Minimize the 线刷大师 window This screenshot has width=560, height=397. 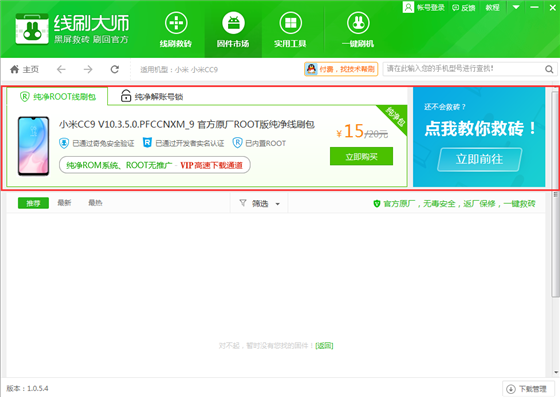click(534, 7)
